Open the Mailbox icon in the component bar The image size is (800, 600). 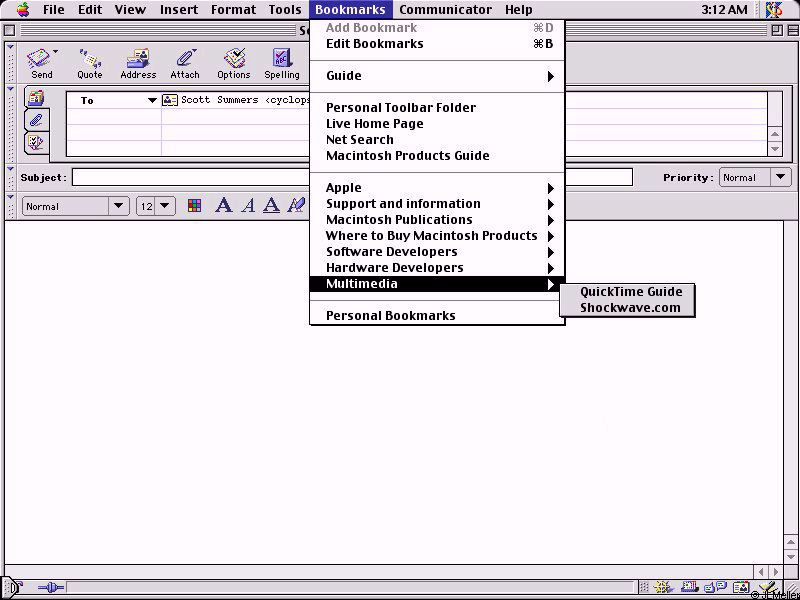(x=690, y=588)
